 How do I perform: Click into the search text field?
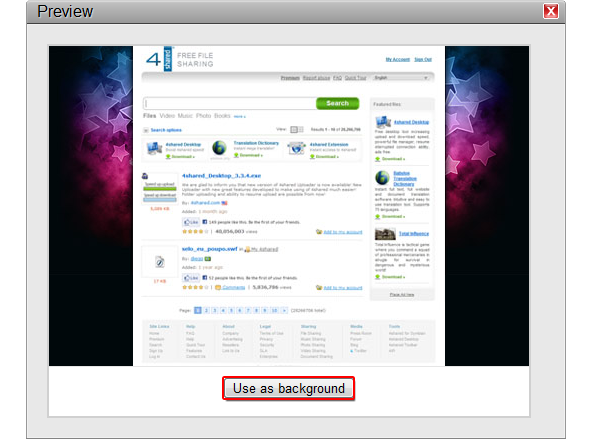(x=230, y=104)
